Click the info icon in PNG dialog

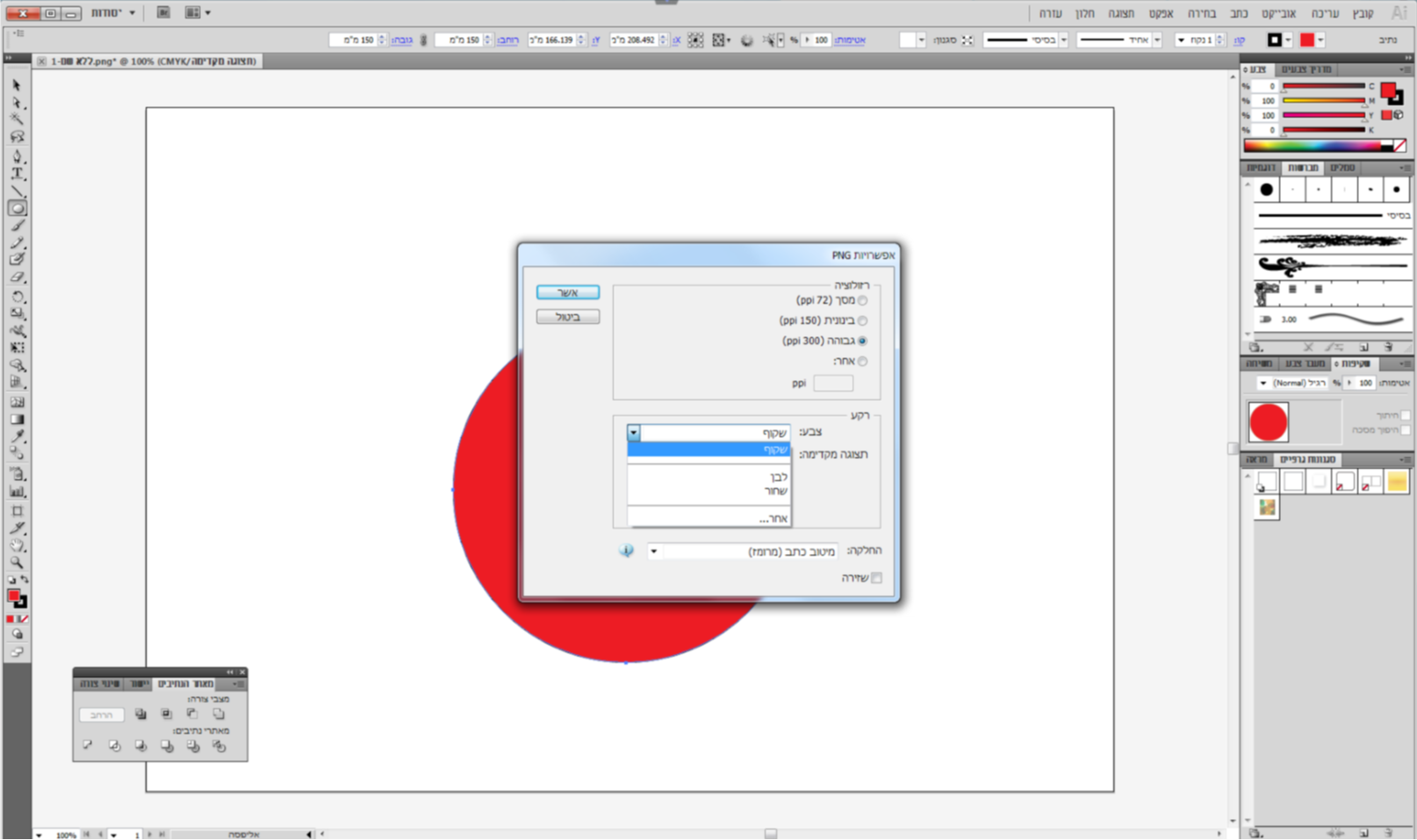(626, 550)
